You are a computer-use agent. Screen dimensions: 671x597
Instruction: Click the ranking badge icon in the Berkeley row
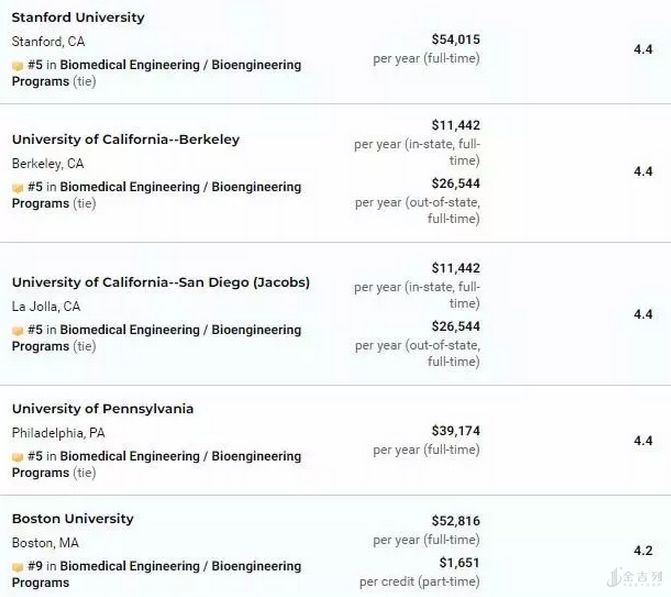(17, 187)
